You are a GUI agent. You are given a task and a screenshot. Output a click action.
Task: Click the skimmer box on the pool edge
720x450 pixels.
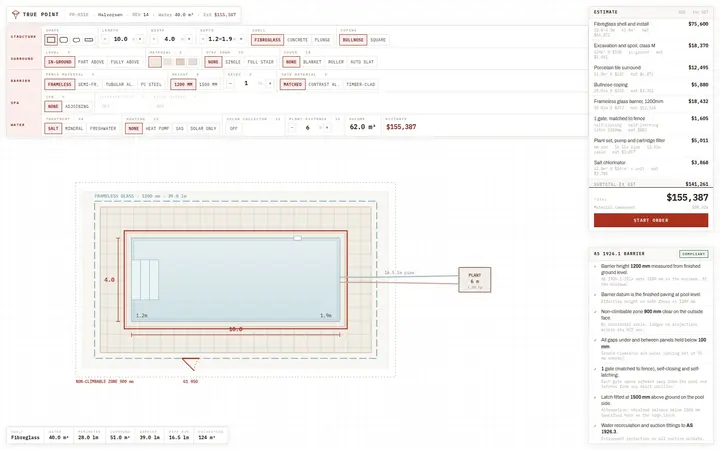point(298,238)
